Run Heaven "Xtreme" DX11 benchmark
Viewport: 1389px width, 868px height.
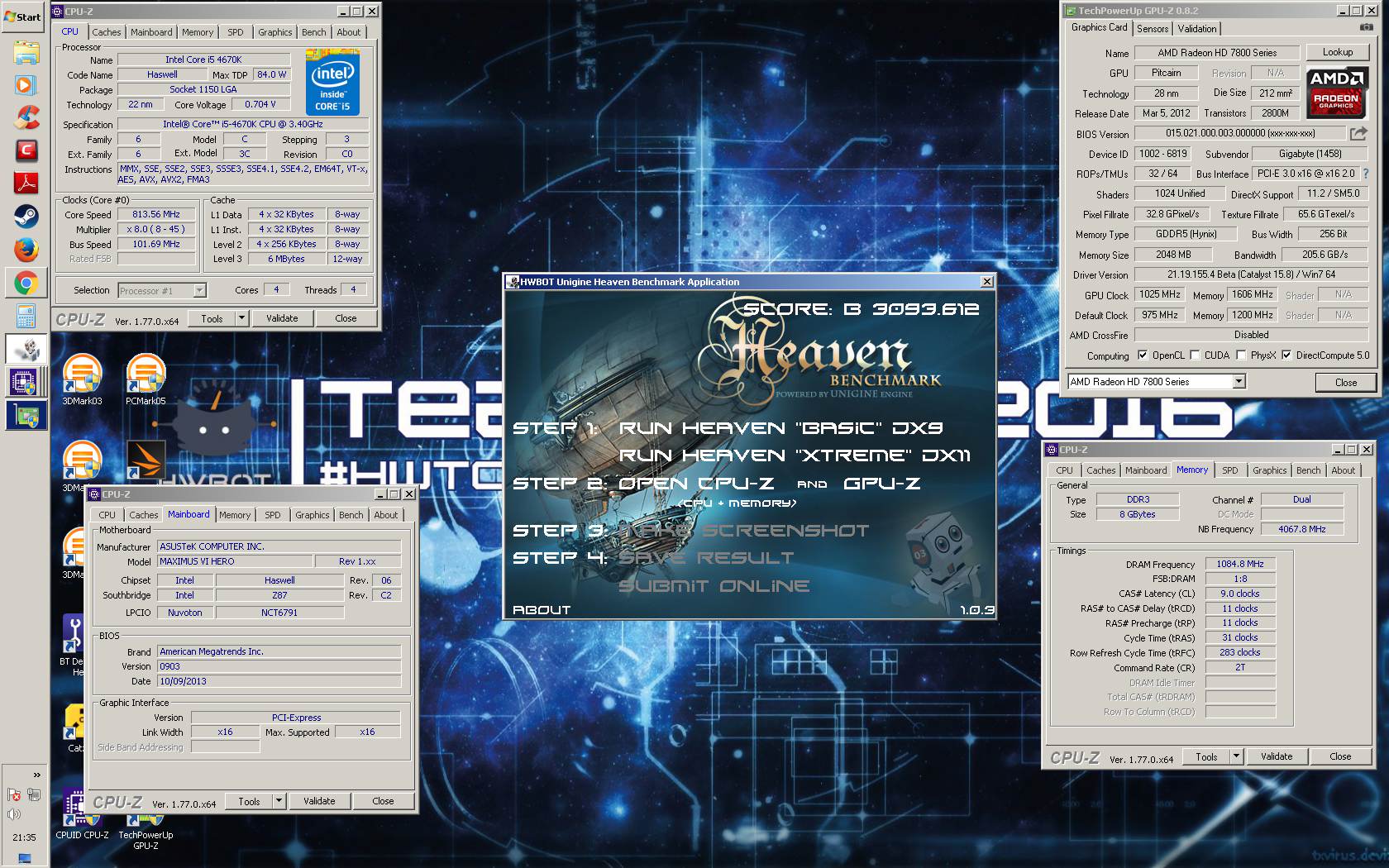[x=795, y=455]
